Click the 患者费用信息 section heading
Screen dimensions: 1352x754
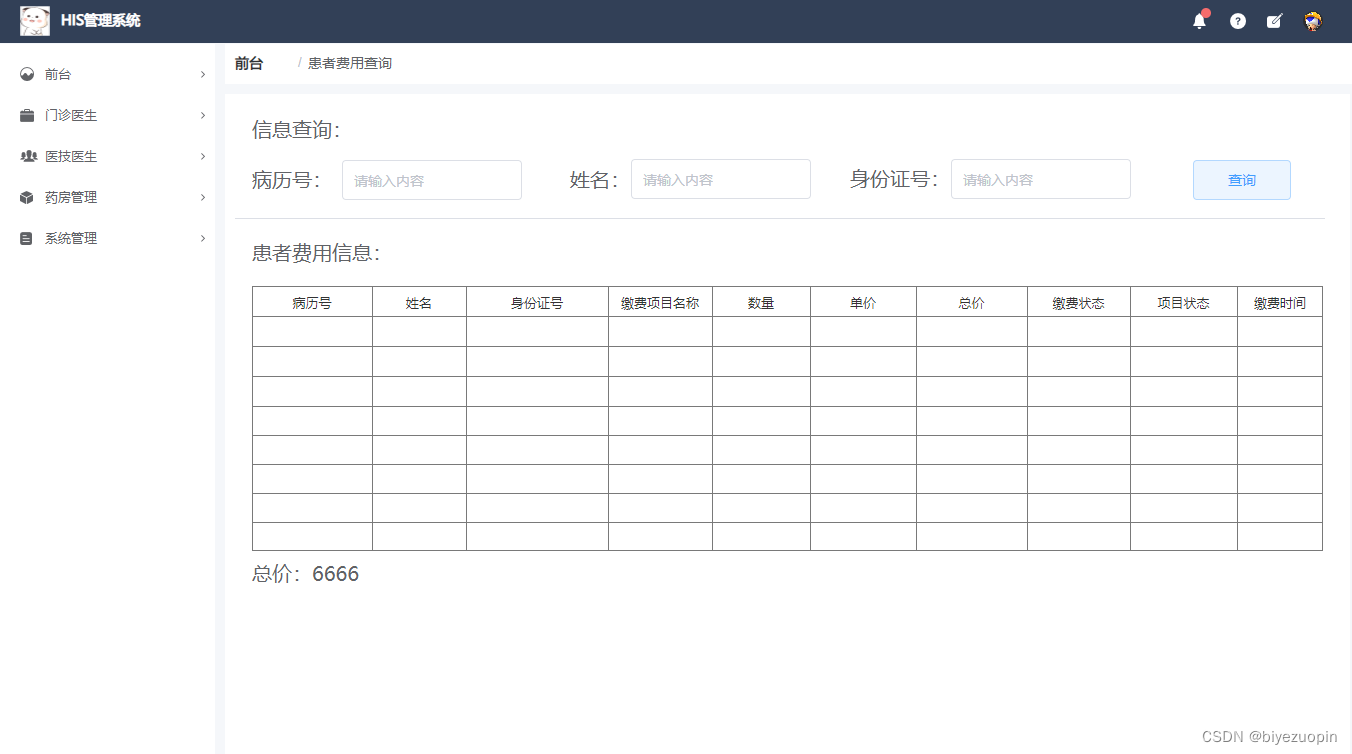[316, 253]
